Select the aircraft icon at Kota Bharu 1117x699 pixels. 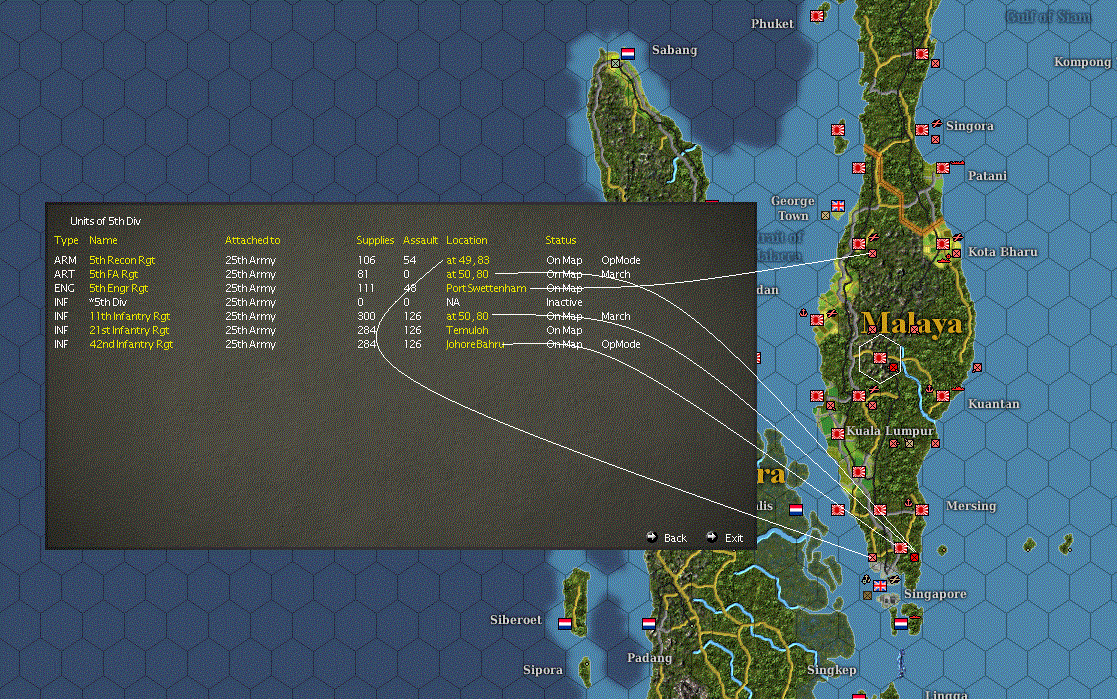[957, 237]
